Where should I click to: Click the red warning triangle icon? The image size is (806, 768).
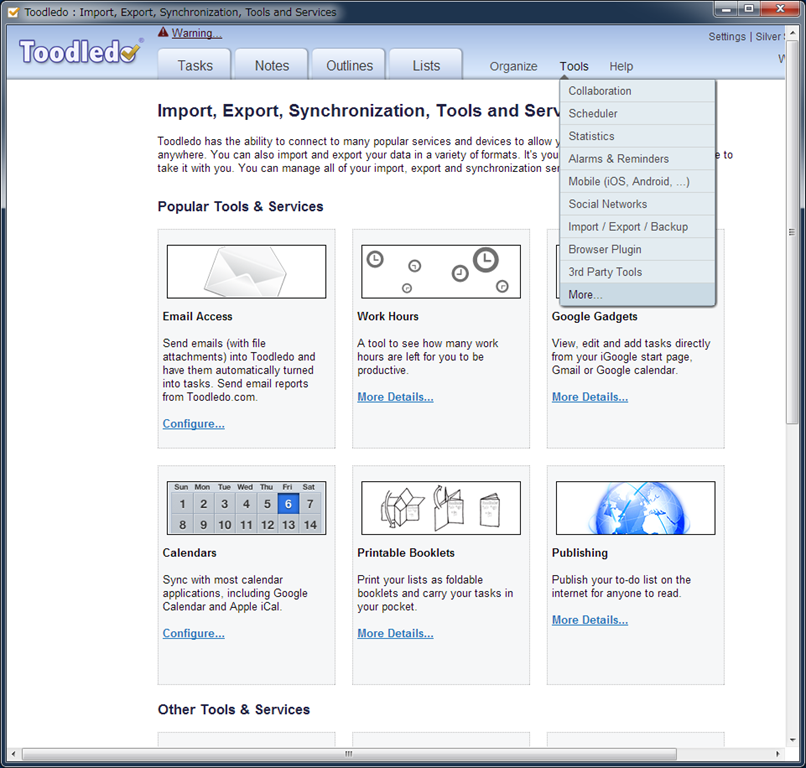point(163,32)
